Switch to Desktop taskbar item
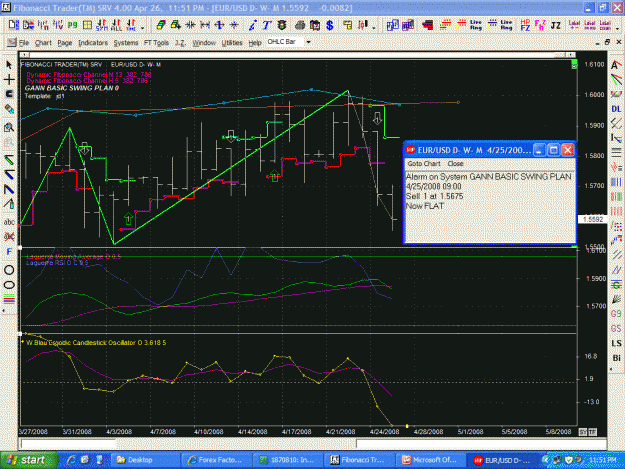 click(x=144, y=460)
